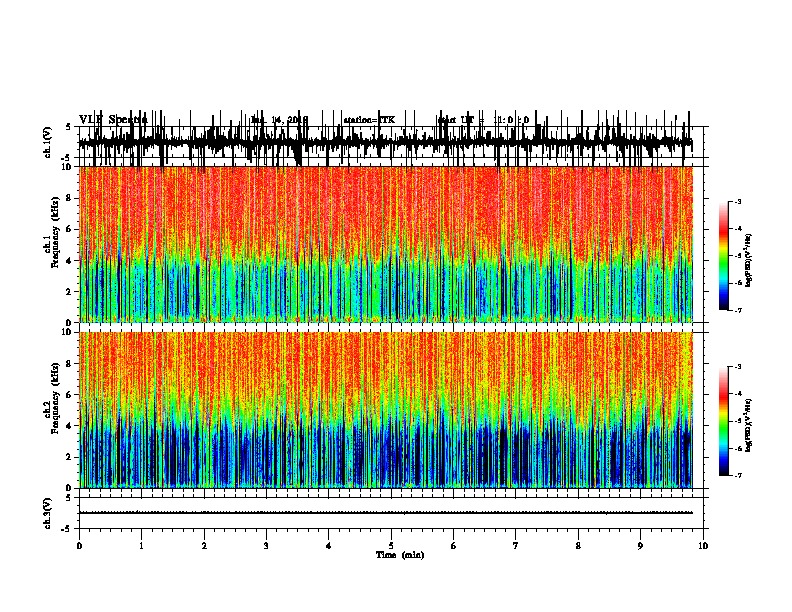
Task: Click the '1' tick on the time axis
Action: (x=141, y=546)
